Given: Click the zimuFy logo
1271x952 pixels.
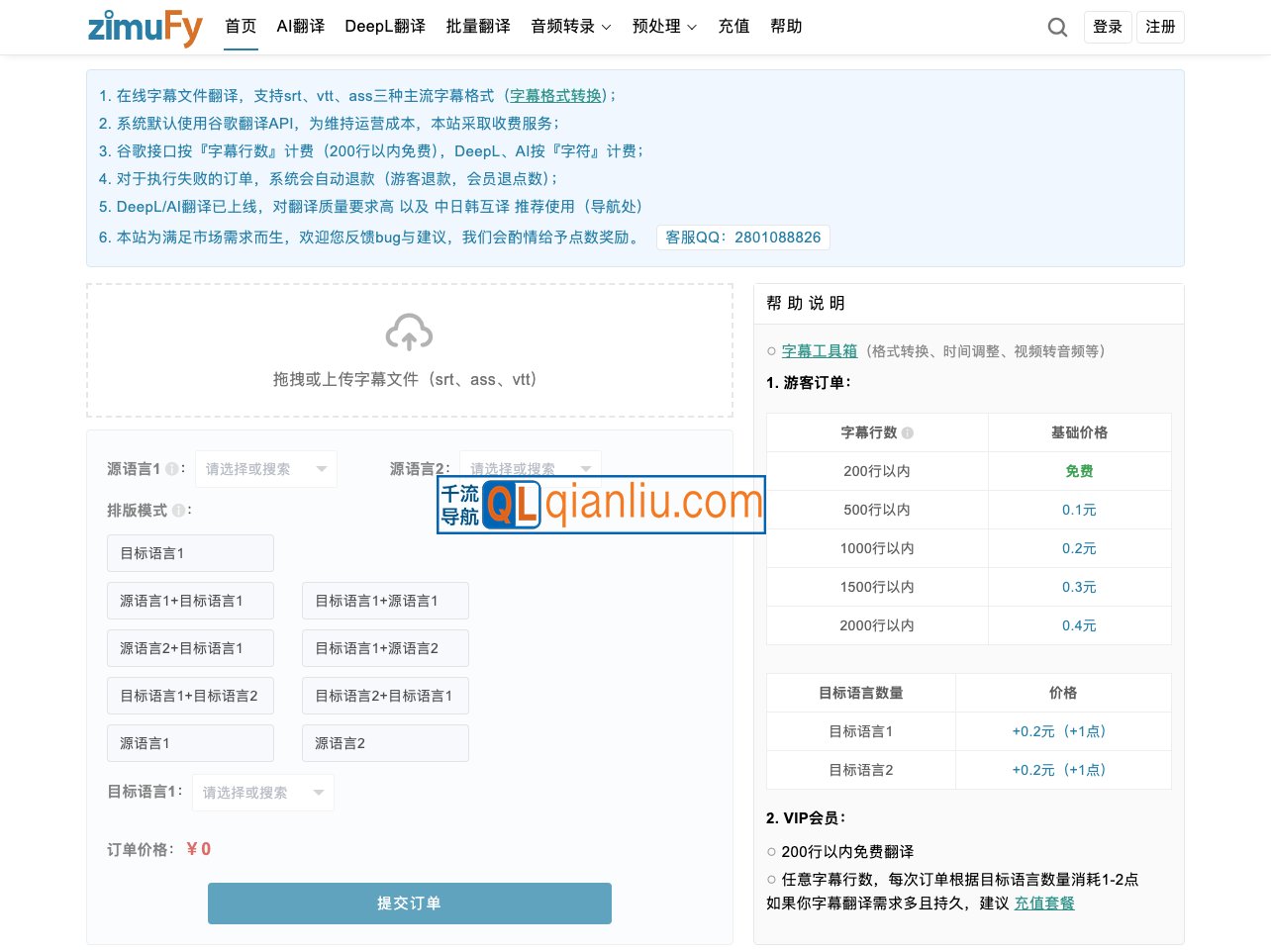Looking at the screenshot, I should [145, 27].
